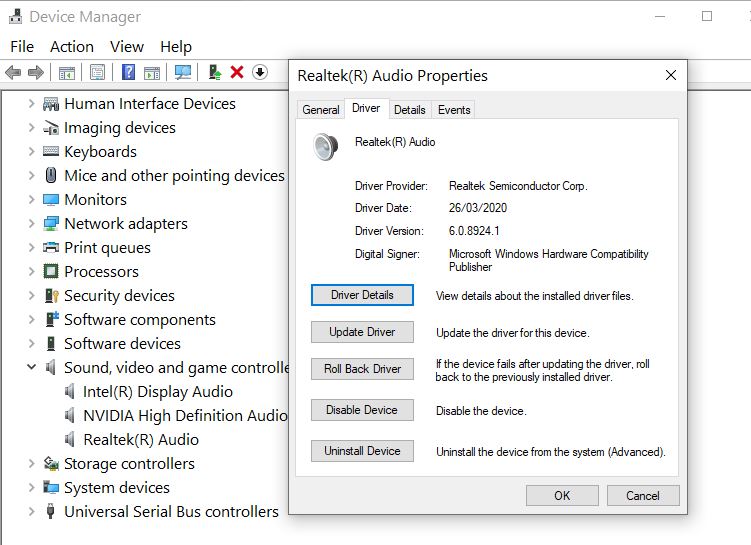This screenshot has height=545, width=751.
Task: Click the Show/Hide Action Pane toolbar icon
Action: [152, 73]
